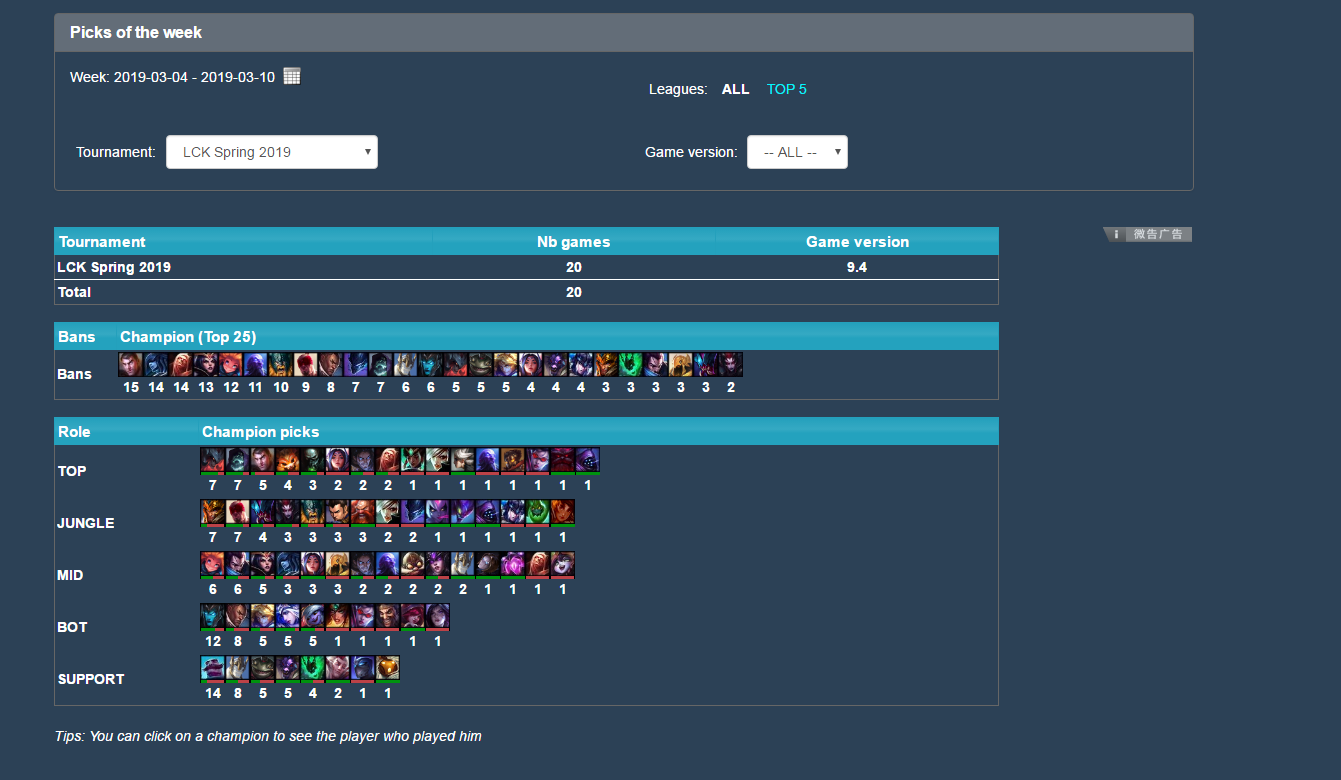Click the Champion (Top 25) header
This screenshot has height=780, width=1341.
[x=188, y=336]
